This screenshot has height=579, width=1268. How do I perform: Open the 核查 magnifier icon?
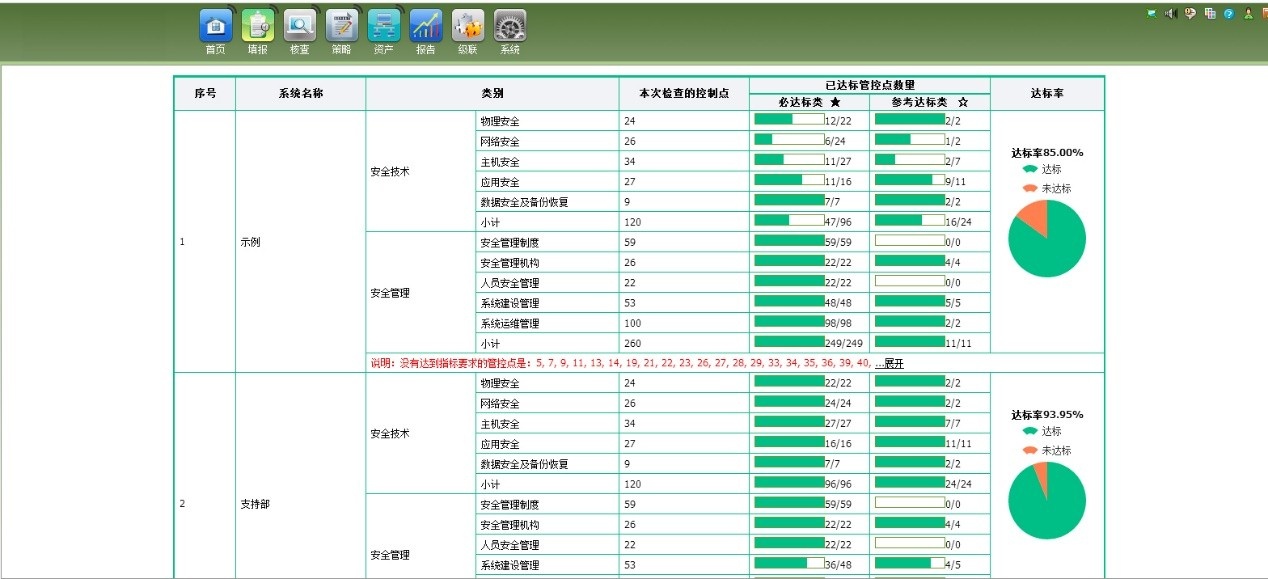tap(300, 27)
